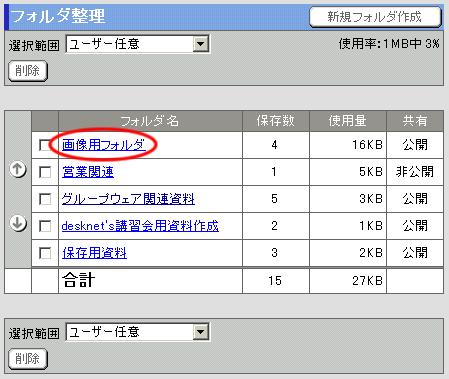The image size is (449, 379).
Task: Tick the グループウェア関連資料 checkbox
Action: [x=45, y=199]
